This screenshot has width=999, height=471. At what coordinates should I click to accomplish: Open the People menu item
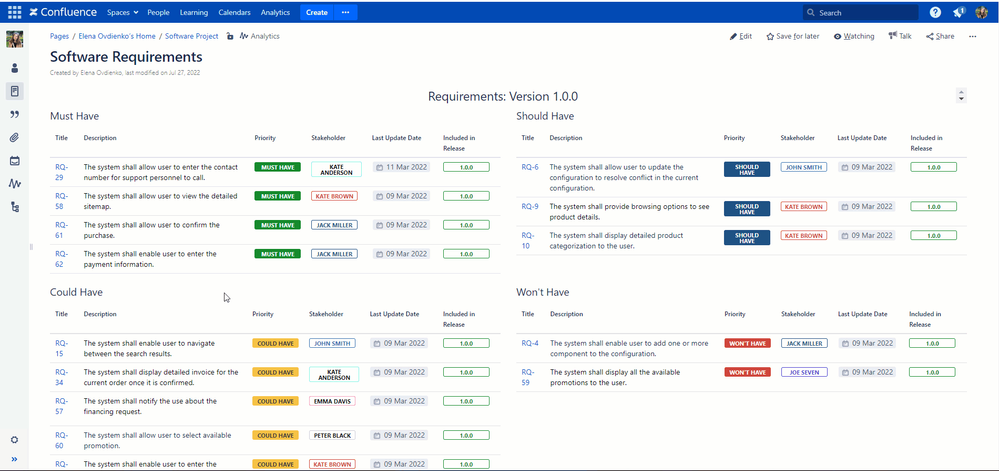158,12
